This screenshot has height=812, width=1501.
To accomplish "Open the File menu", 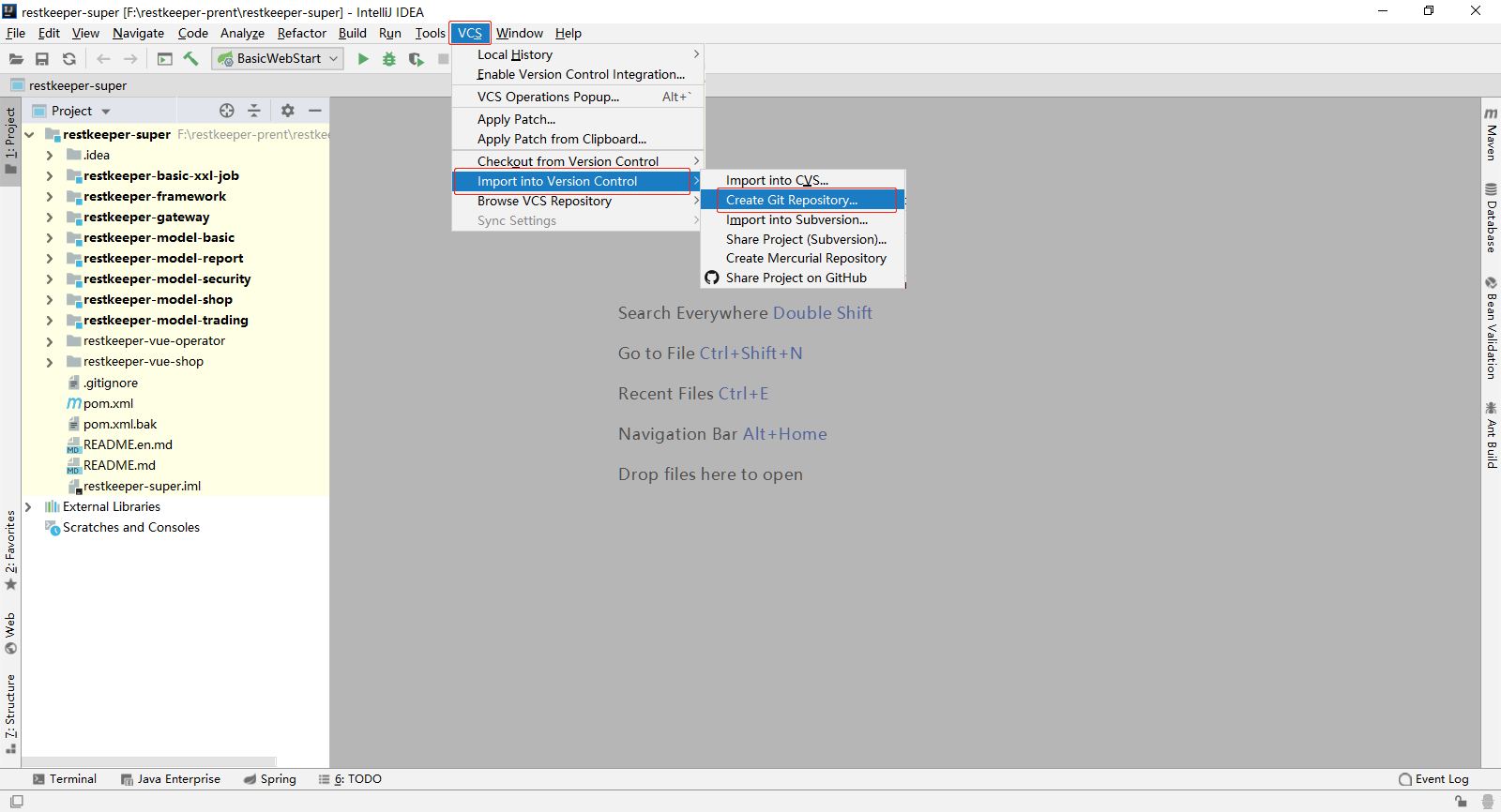I will pyautogui.click(x=16, y=33).
